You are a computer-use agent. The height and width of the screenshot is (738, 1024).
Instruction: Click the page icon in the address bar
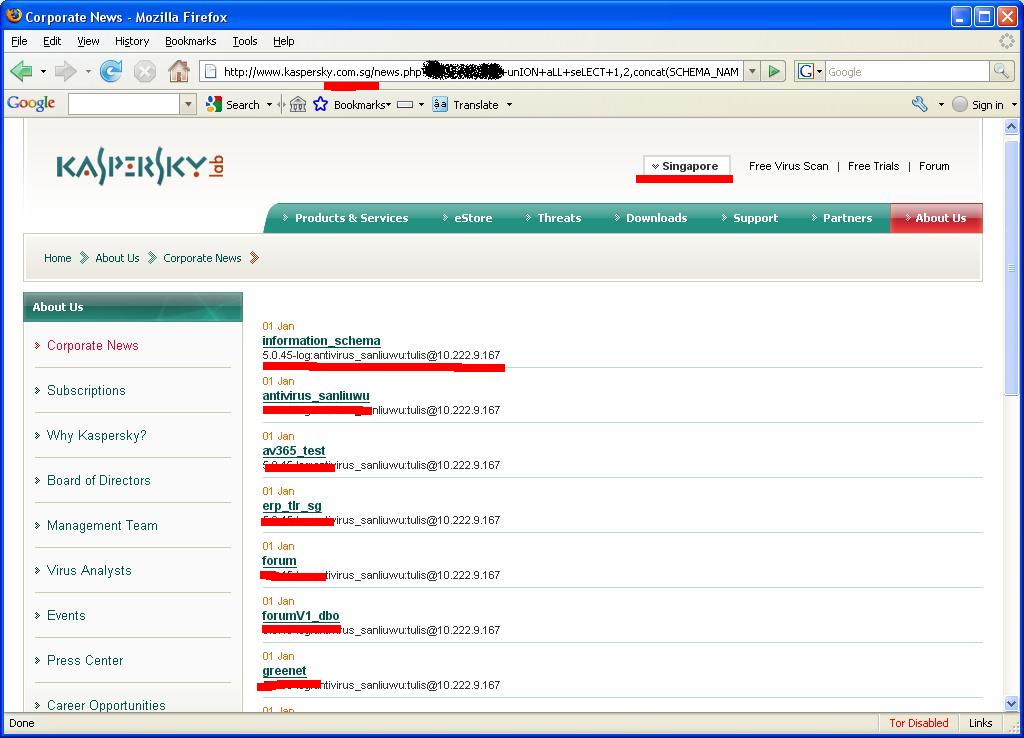[210, 72]
